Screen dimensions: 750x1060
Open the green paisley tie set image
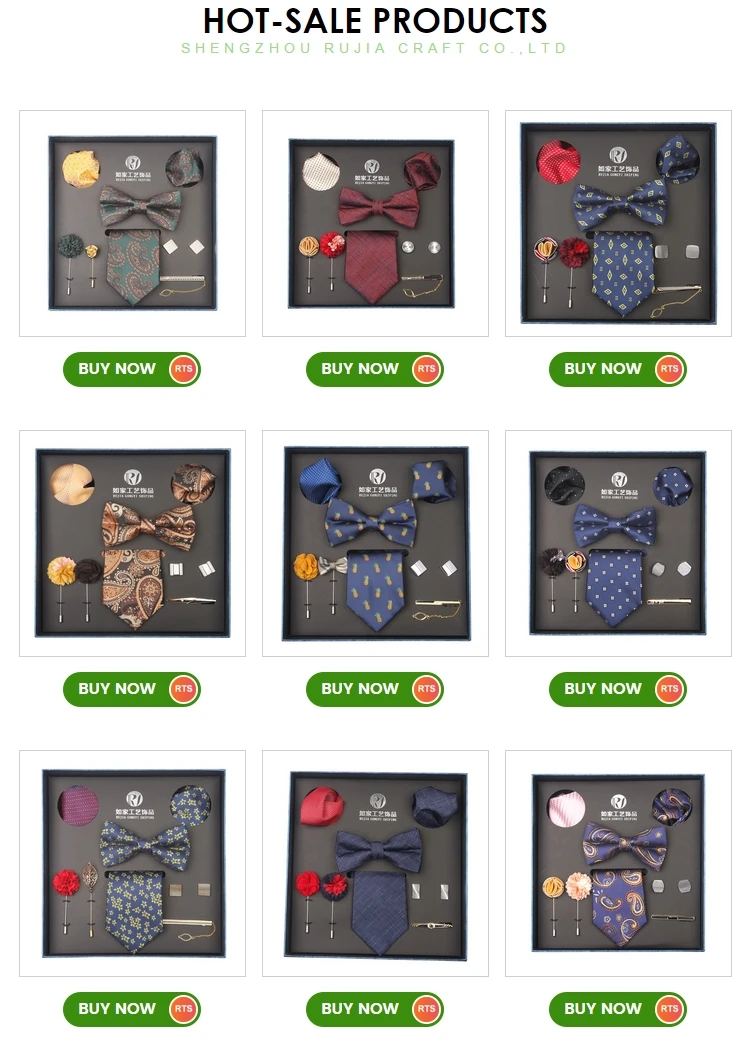(133, 223)
